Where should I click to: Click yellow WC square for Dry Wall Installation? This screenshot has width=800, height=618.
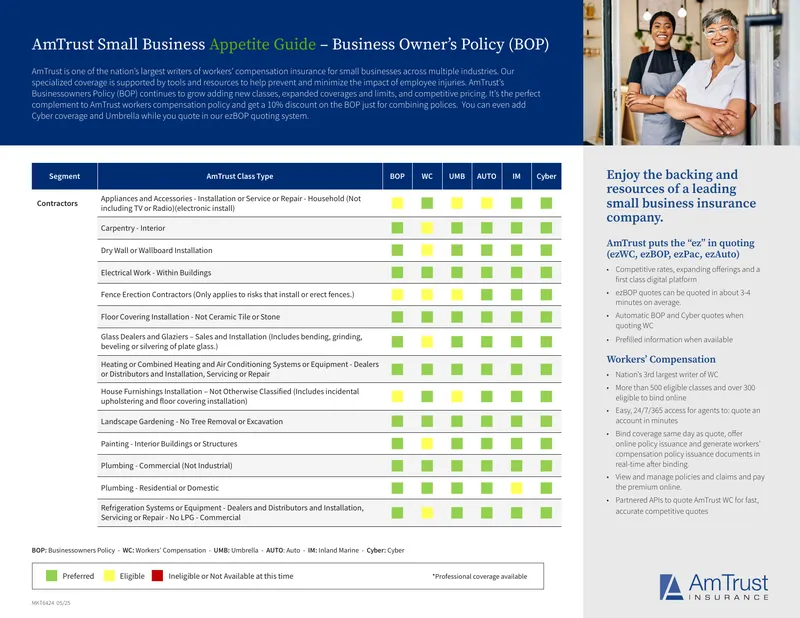pos(427,250)
